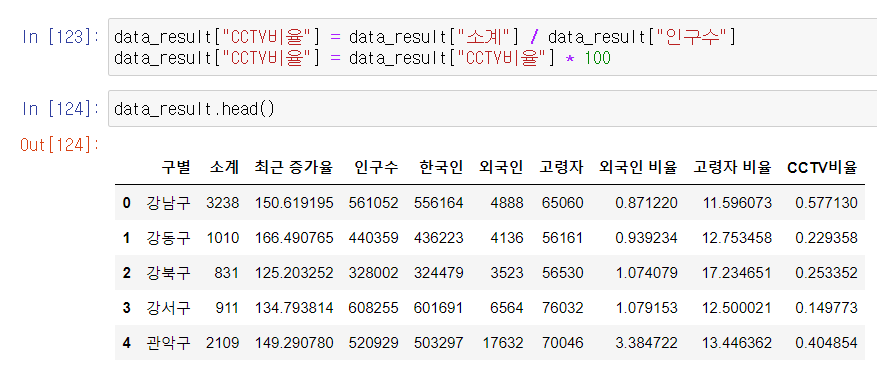The height and width of the screenshot is (373, 877).
Task: Click the 한국인 value 503297
Action: tap(439, 343)
